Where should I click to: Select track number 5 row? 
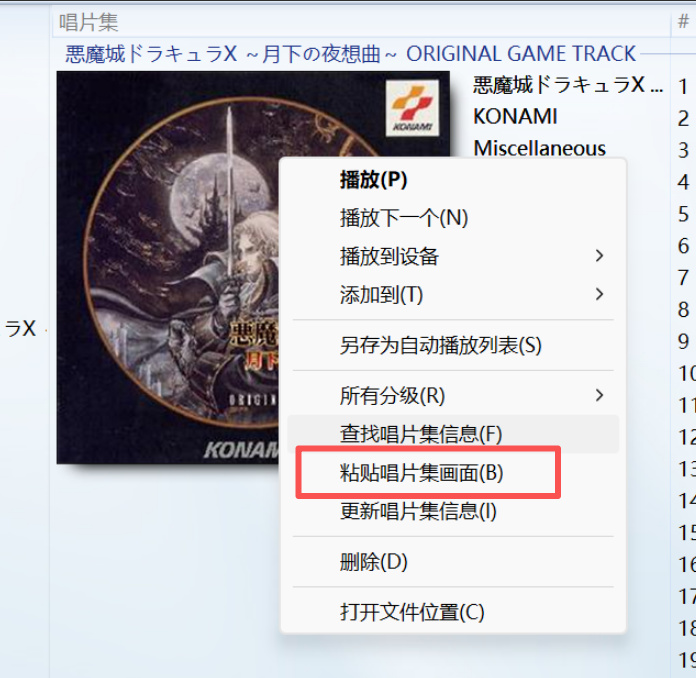click(683, 214)
